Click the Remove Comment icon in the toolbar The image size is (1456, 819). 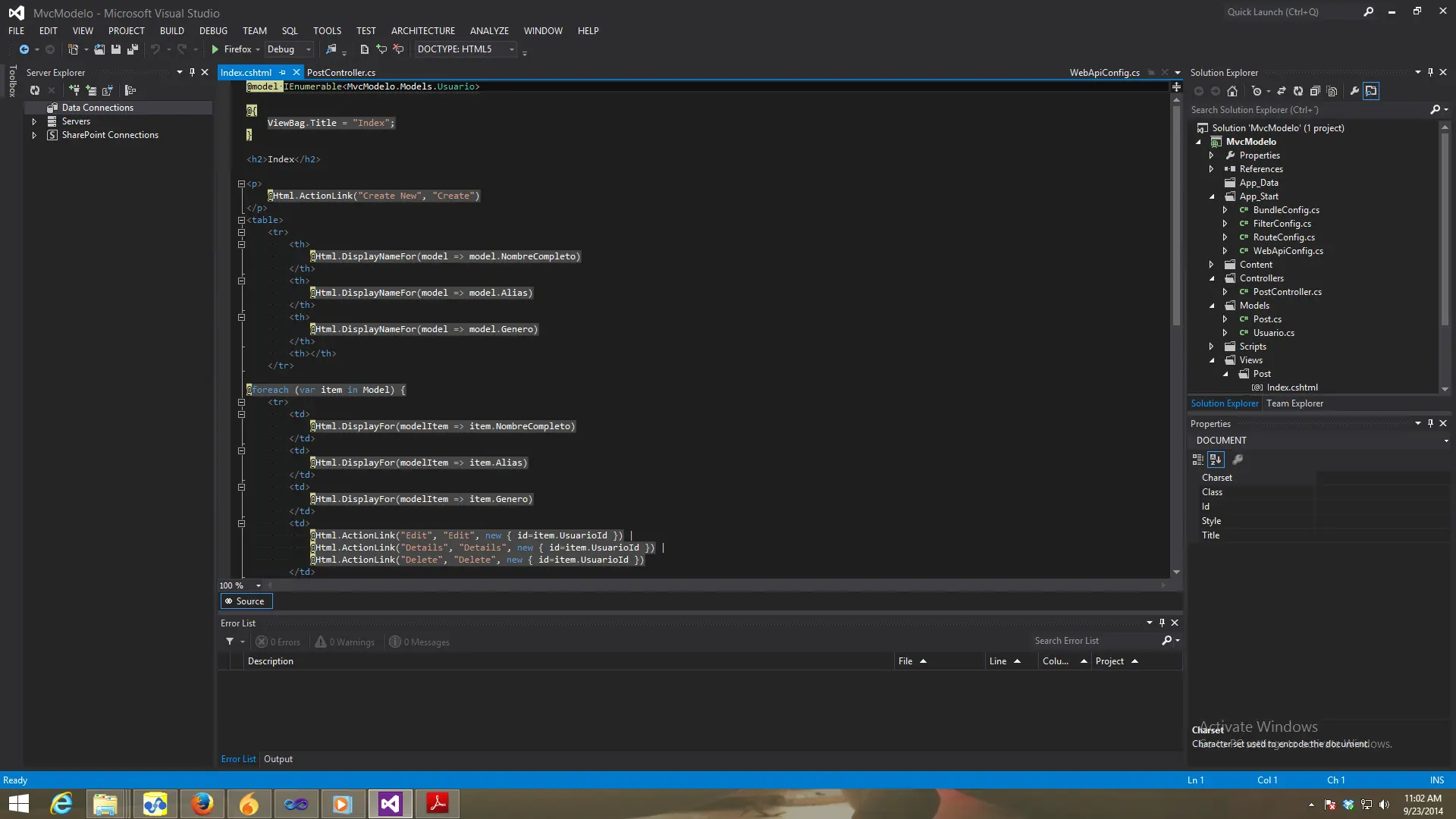(x=398, y=49)
